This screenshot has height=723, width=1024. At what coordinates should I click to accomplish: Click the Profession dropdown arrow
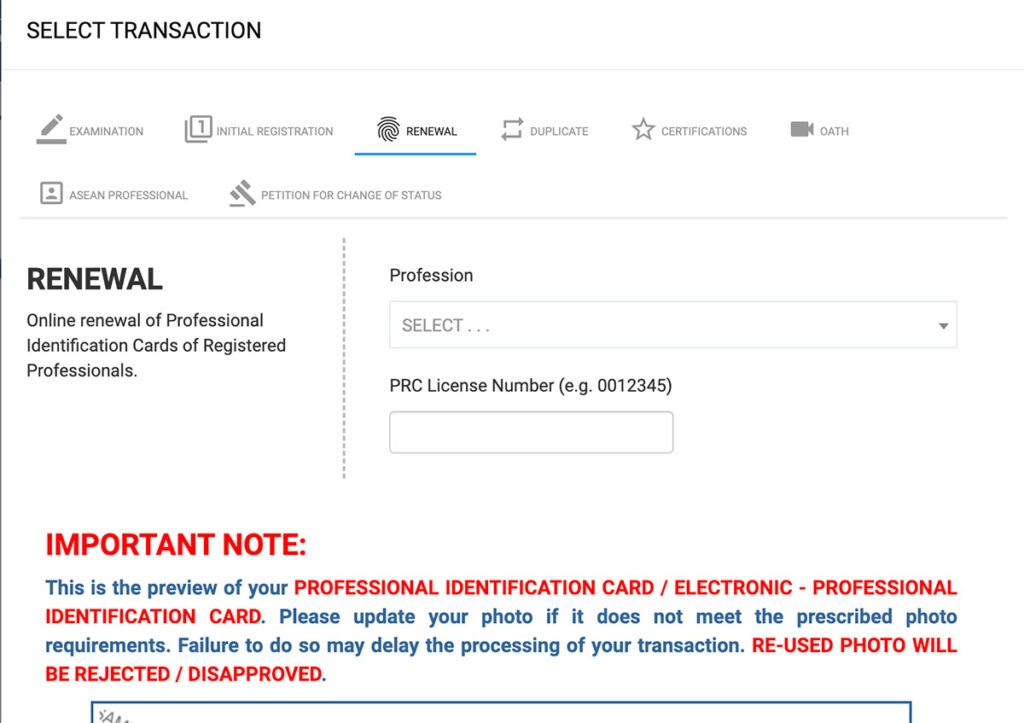[x=942, y=326]
